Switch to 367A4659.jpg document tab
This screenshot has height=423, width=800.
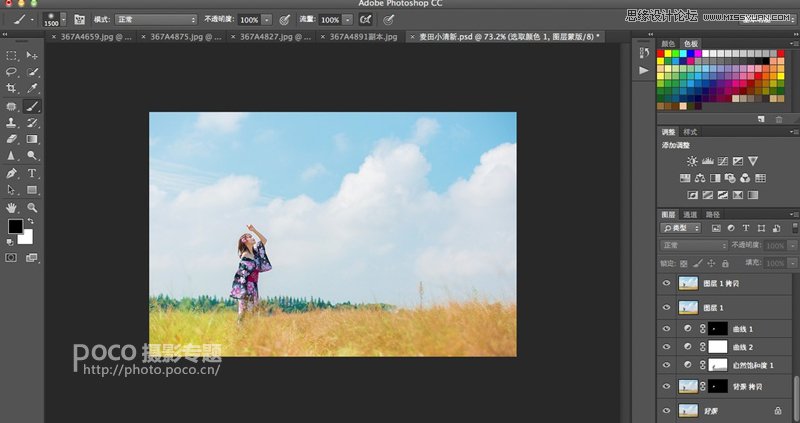[96, 37]
